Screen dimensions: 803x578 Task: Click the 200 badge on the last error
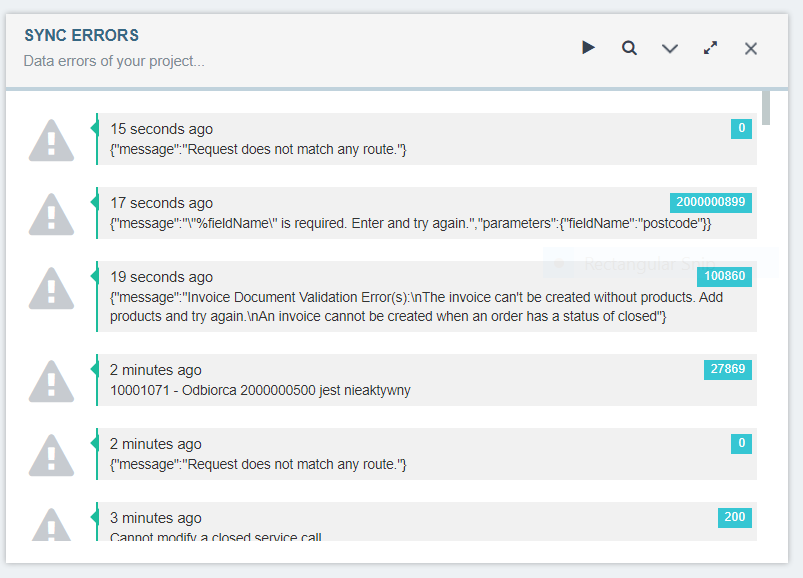pos(734,517)
